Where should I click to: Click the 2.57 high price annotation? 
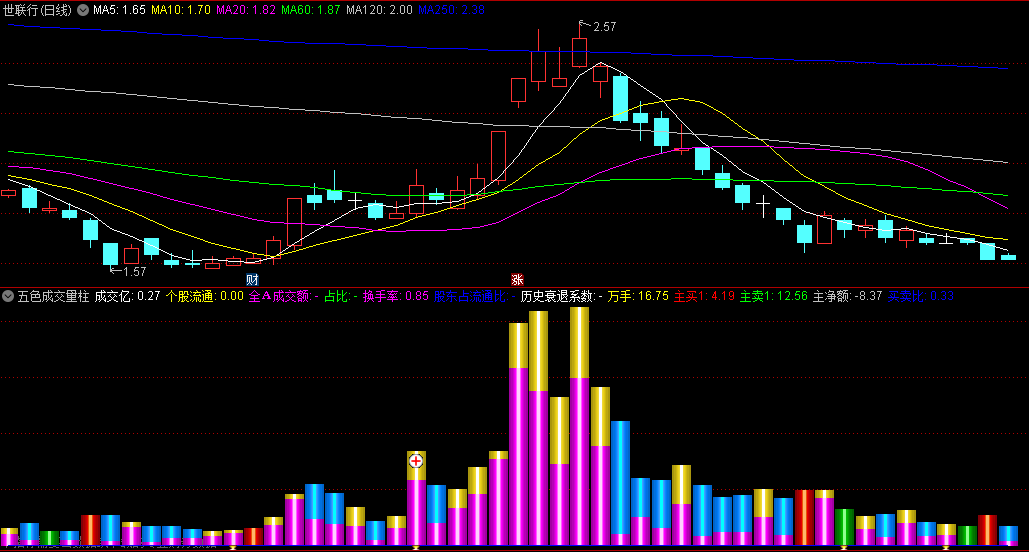point(604,27)
